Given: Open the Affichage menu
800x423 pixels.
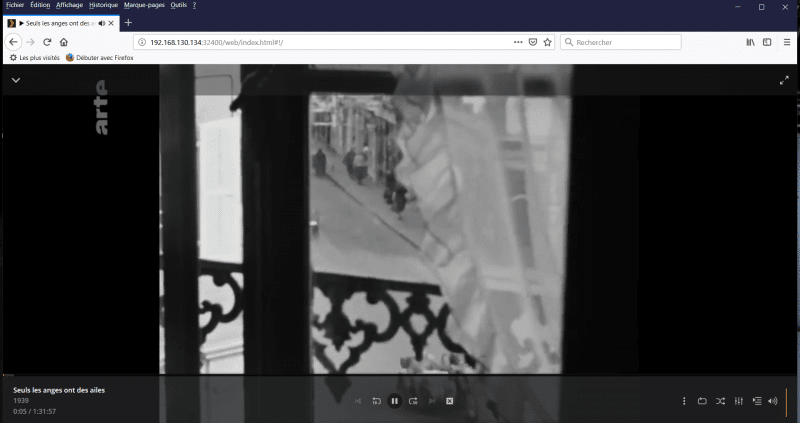Looking at the screenshot, I should click(x=69, y=5).
